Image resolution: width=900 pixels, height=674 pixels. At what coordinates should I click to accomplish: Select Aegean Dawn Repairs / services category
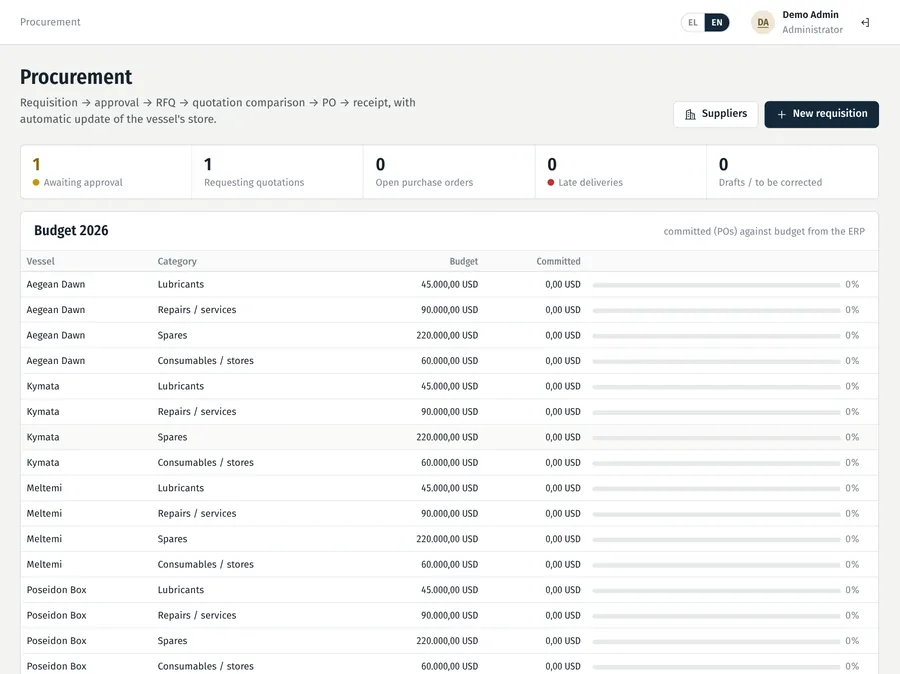tap(197, 309)
